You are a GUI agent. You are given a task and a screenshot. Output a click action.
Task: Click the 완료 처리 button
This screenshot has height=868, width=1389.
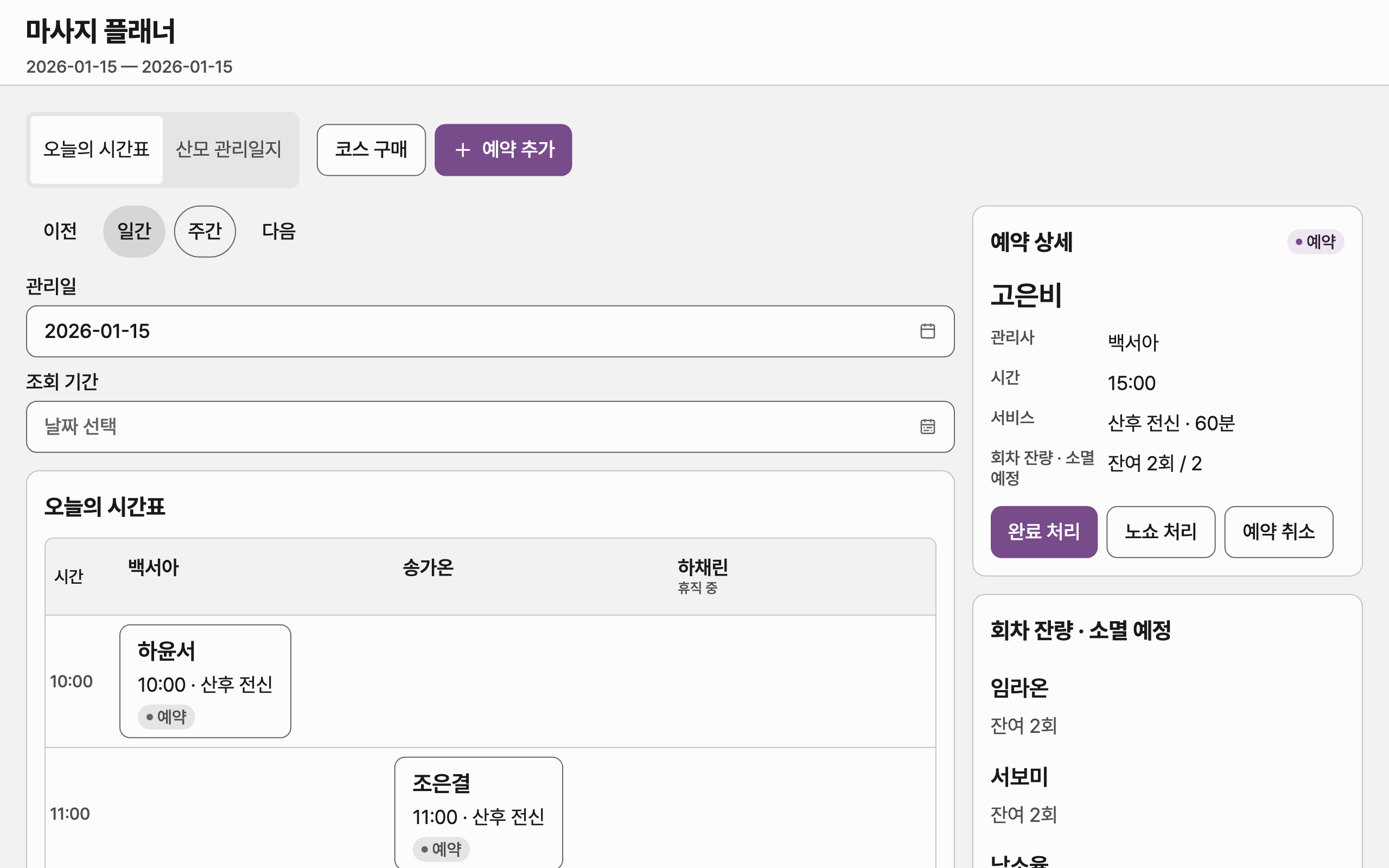(x=1044, y=532)
